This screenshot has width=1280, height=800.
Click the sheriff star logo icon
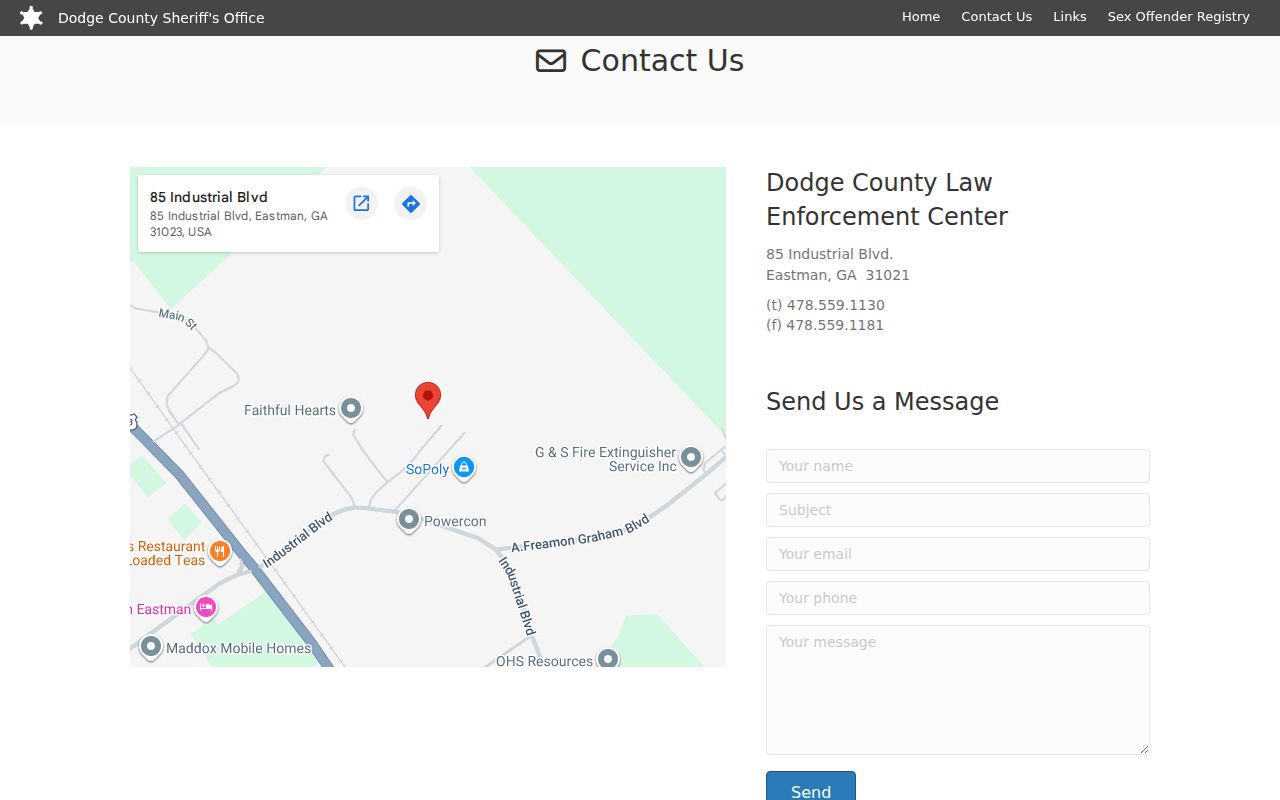(x=31, y=17)
